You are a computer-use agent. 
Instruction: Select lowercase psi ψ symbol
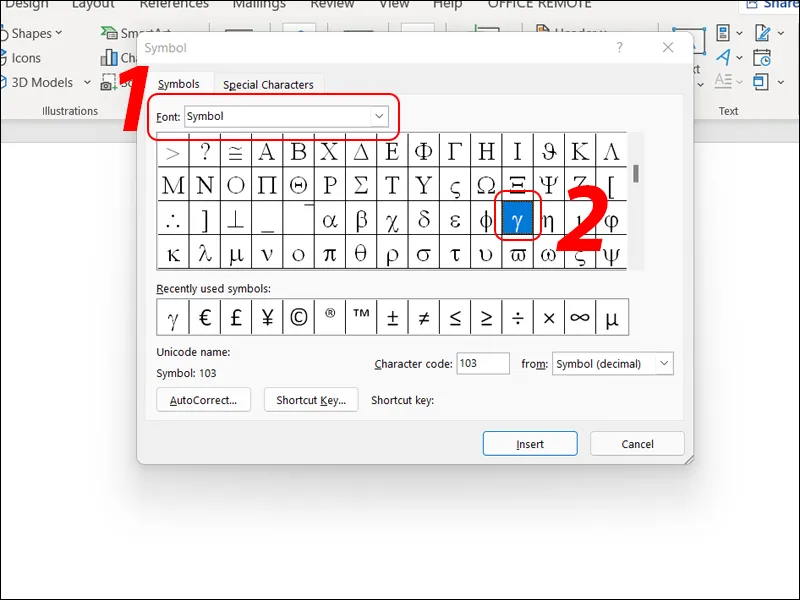click(x=611, y=253)
